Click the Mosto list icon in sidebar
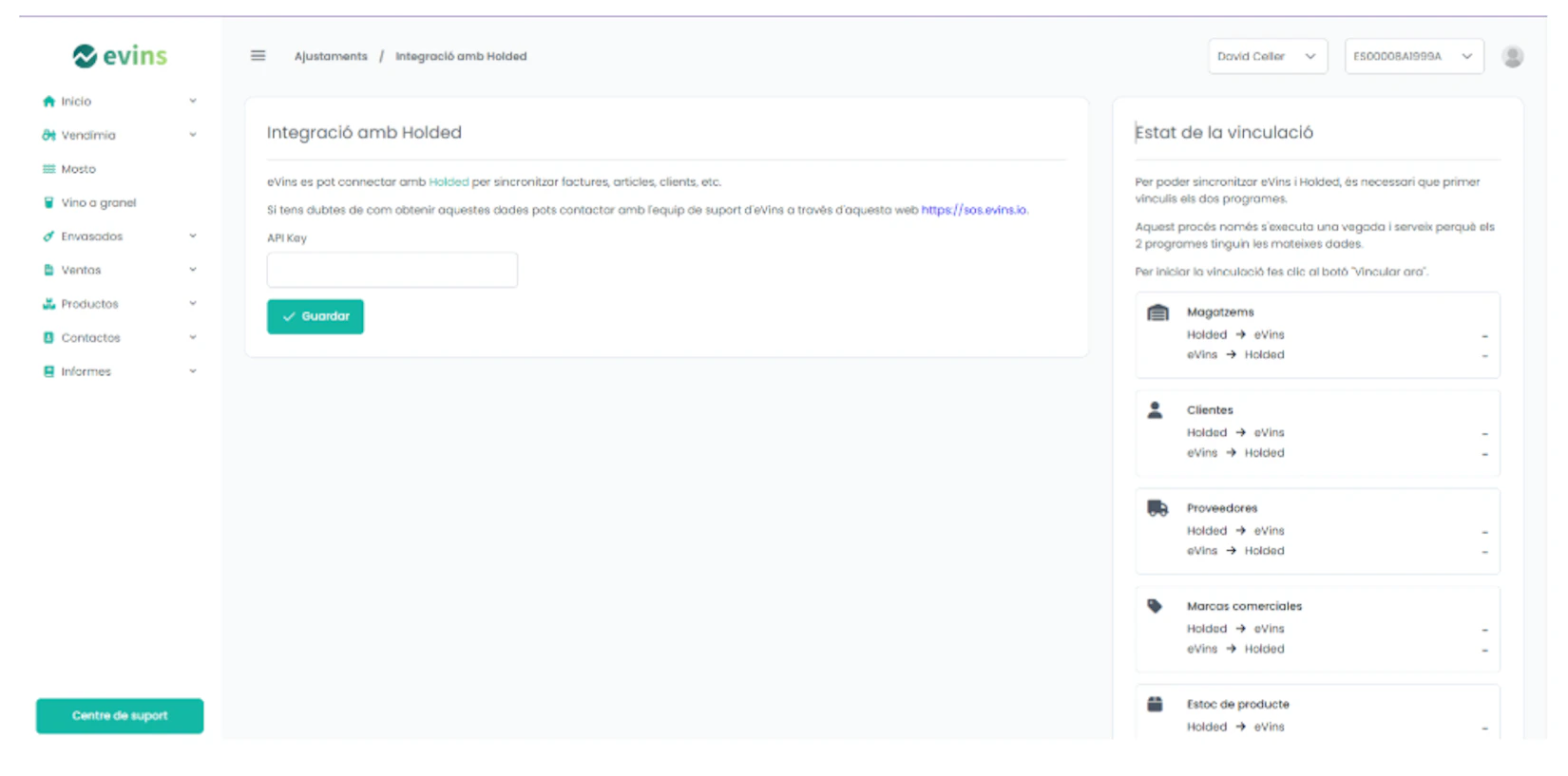Screen dimensions: 1568x776 pos(48,169)
